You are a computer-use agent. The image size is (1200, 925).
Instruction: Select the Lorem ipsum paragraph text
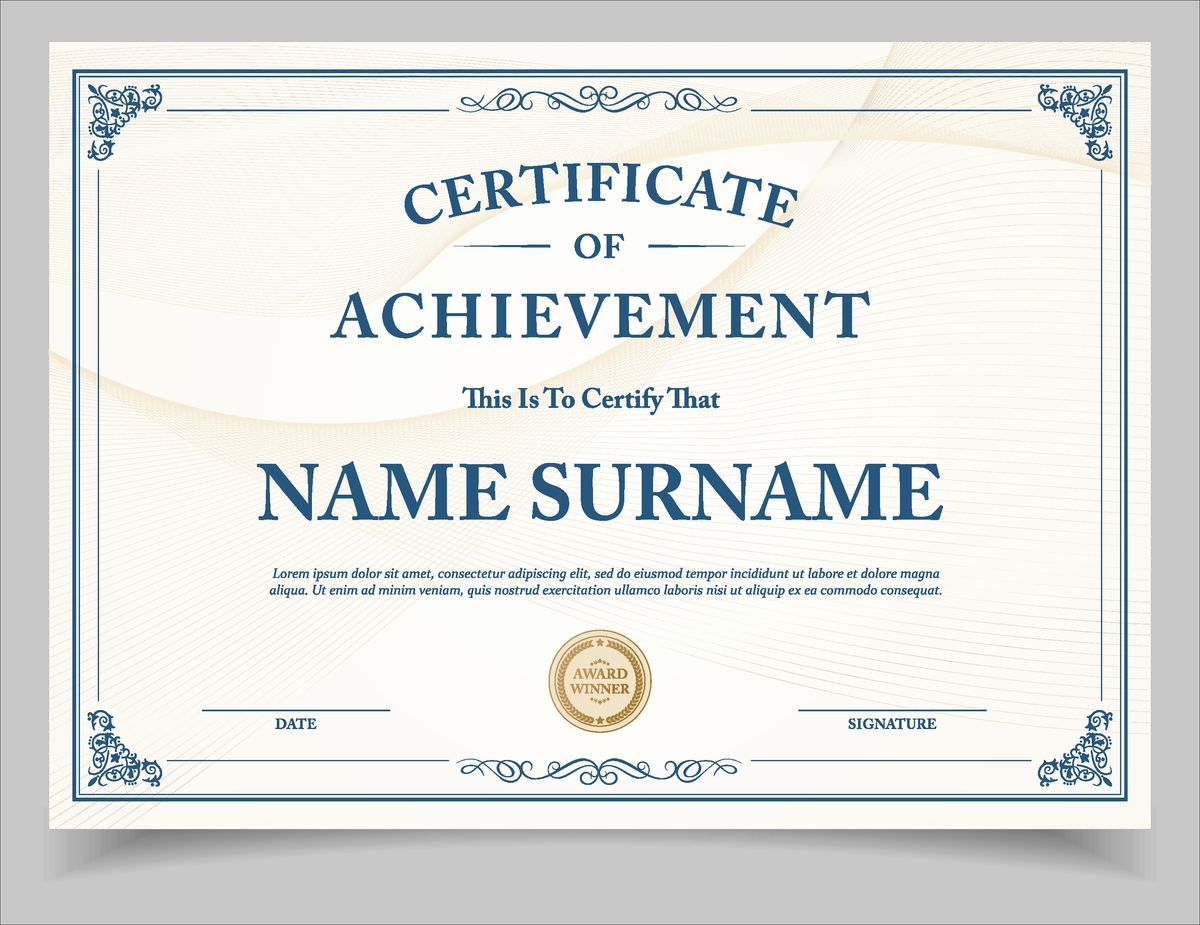click(604, 584)
